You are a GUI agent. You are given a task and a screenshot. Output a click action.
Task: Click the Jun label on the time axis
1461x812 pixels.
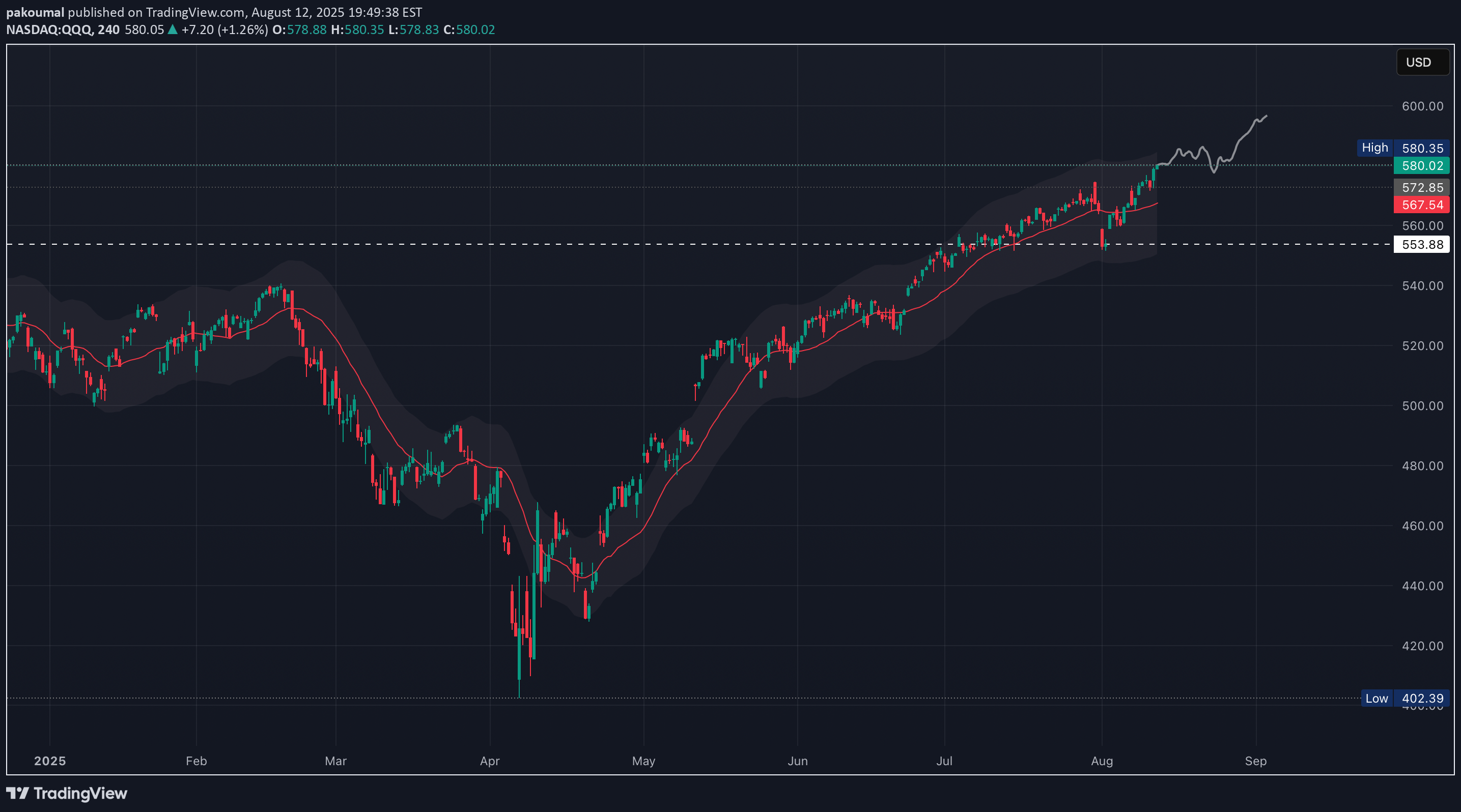(797, 761)
